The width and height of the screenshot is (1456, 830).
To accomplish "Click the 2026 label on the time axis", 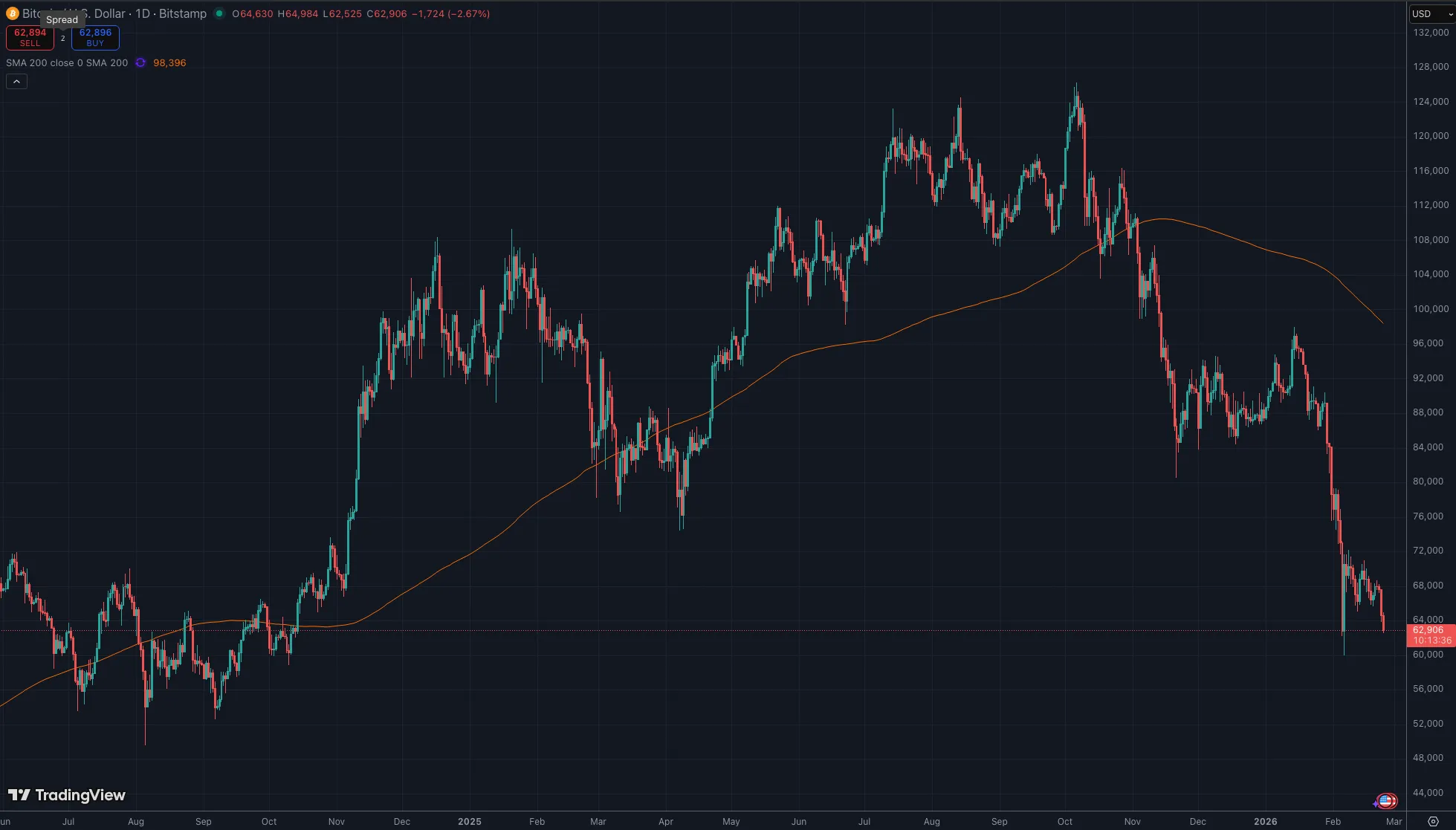I will tap(1265, 821).
